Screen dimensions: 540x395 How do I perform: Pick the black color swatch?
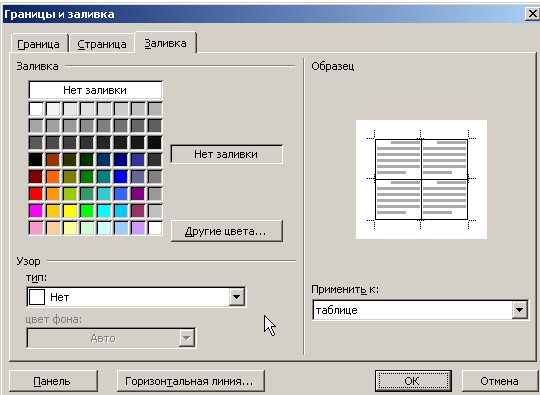pos(36,160)
